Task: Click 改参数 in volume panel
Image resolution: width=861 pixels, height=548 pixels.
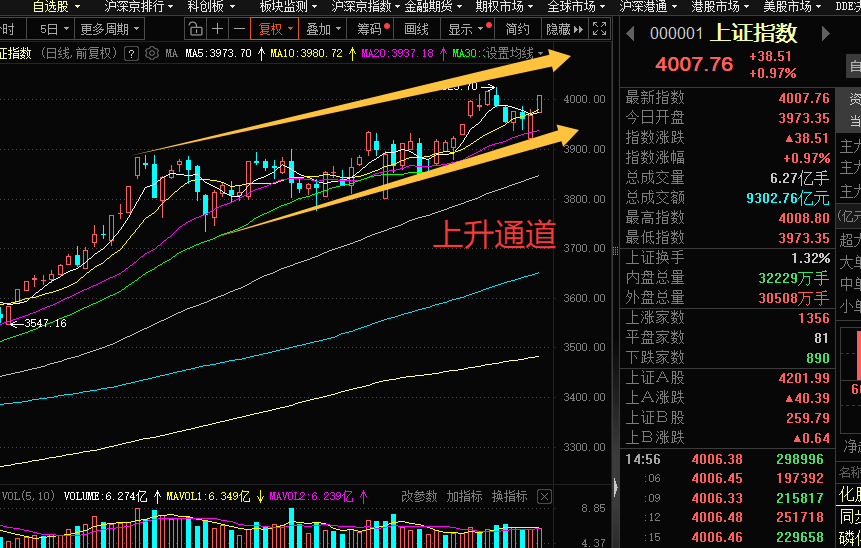Action: pyautogui.click(x=419, y=496)
